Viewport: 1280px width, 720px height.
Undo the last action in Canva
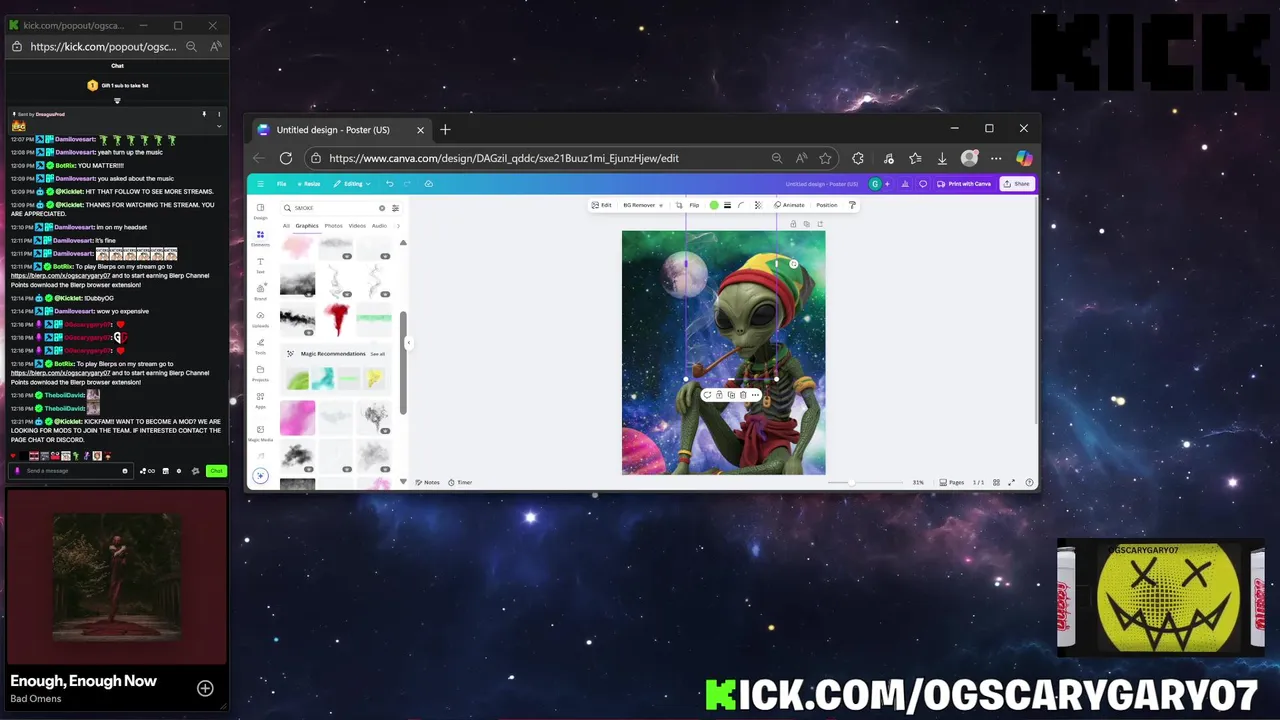390,184
